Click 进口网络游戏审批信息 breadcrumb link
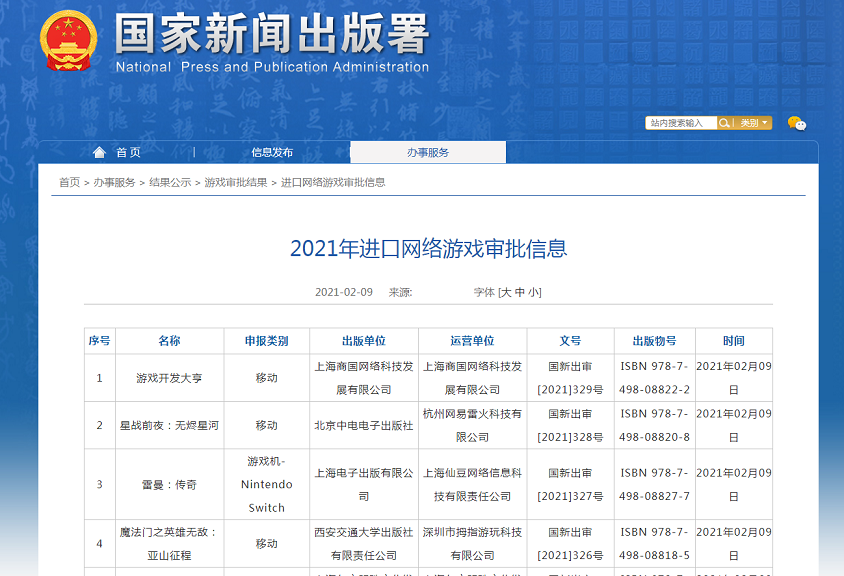Image resolution: width=844 pixels, height=576 pixels. point(333,182)
